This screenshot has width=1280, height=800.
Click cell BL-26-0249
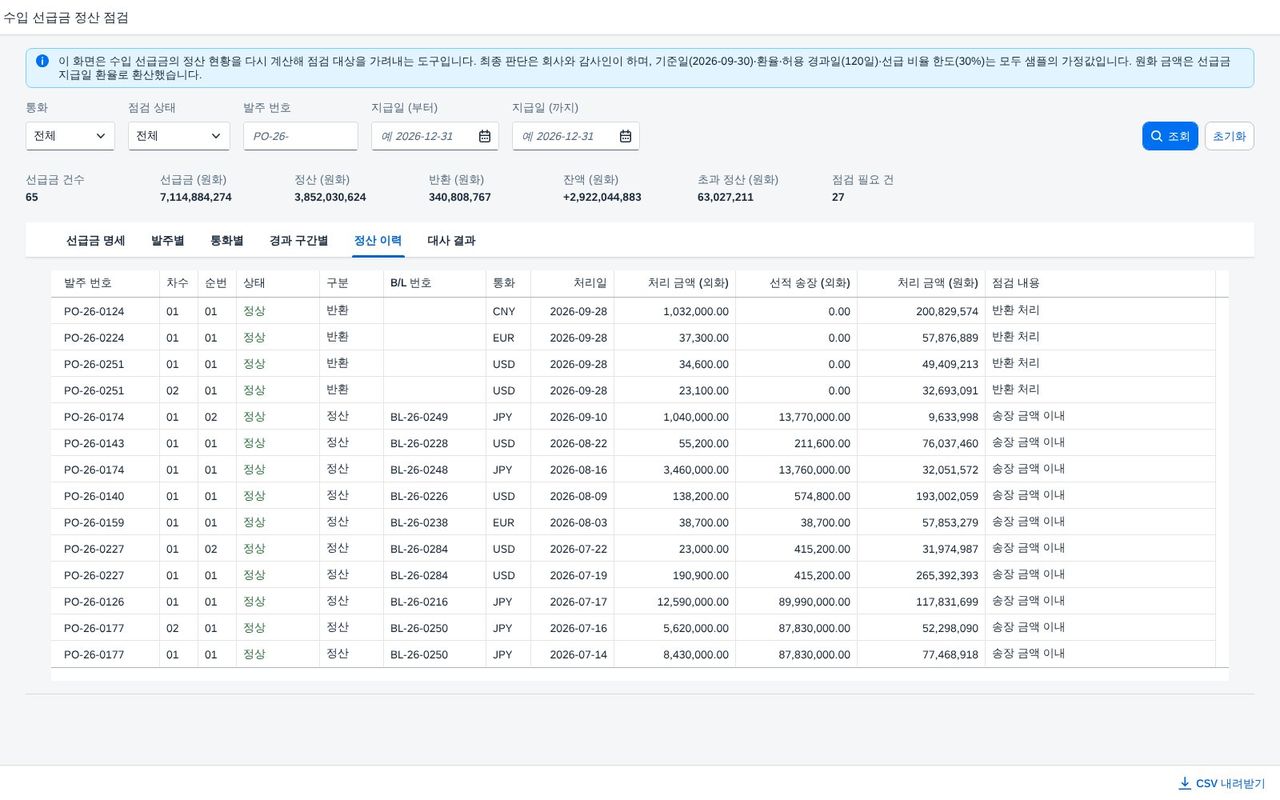tap(419, 417)
